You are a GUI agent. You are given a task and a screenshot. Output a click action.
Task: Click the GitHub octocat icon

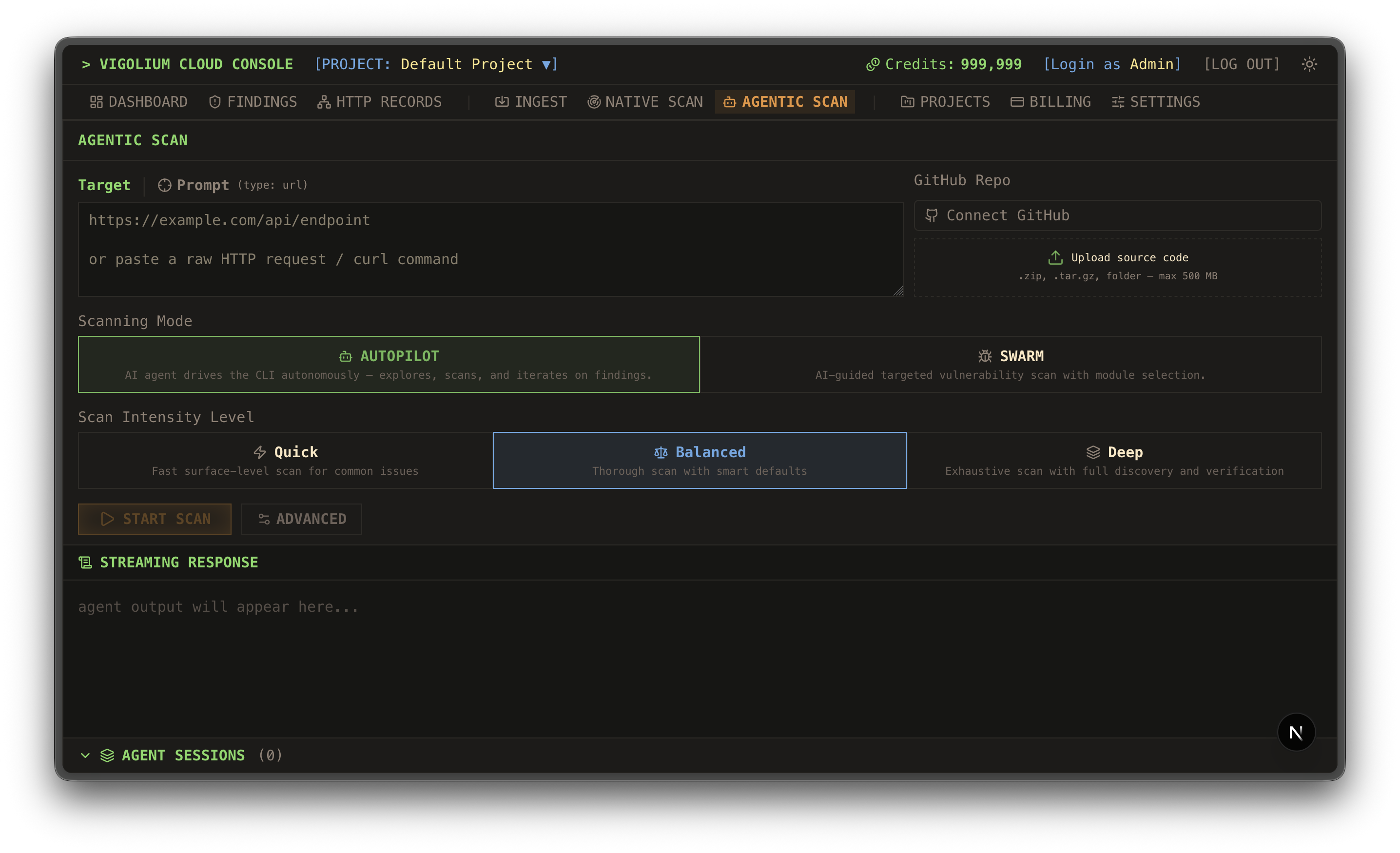click(x=931, y=215)
